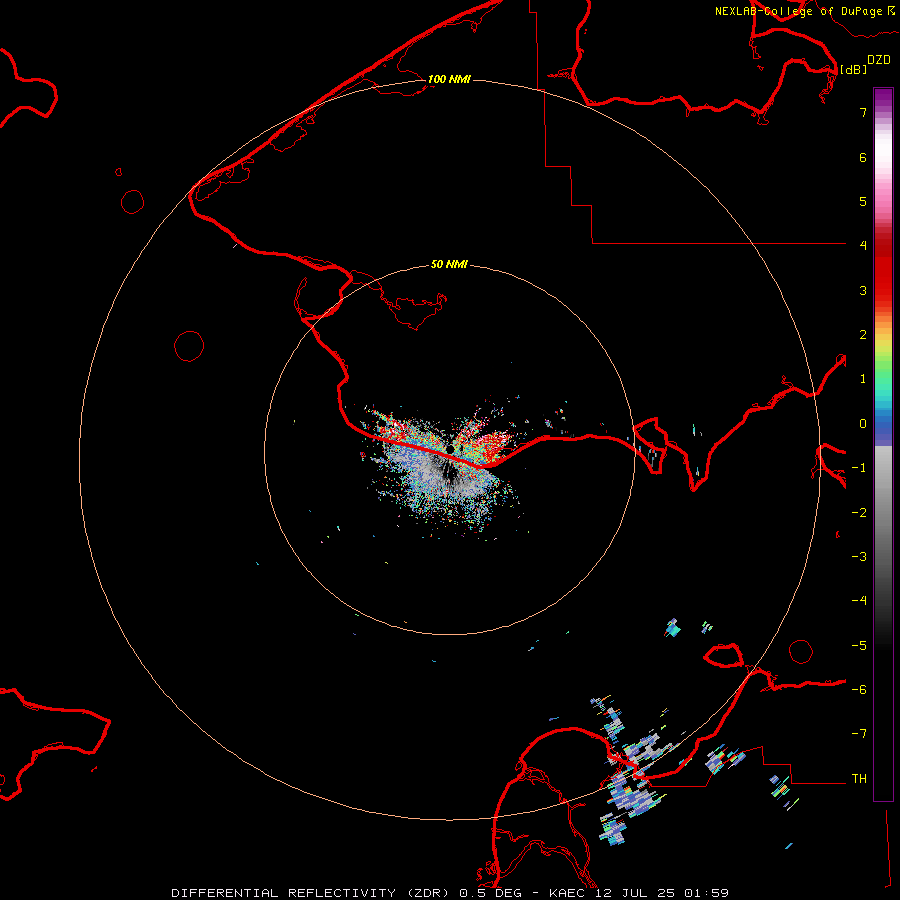The image size is (900, 900).
Task: Click the -4 dB tick on the color scale
Action: pos(859,601)
